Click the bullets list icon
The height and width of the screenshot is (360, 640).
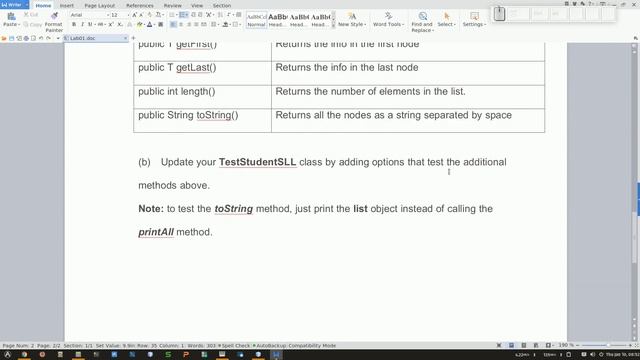coord(173,15)
